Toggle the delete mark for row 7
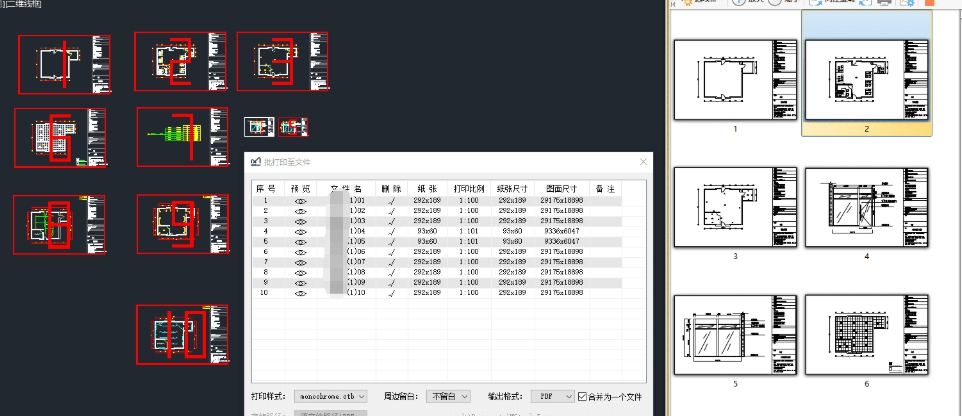 tap(391, 262)
